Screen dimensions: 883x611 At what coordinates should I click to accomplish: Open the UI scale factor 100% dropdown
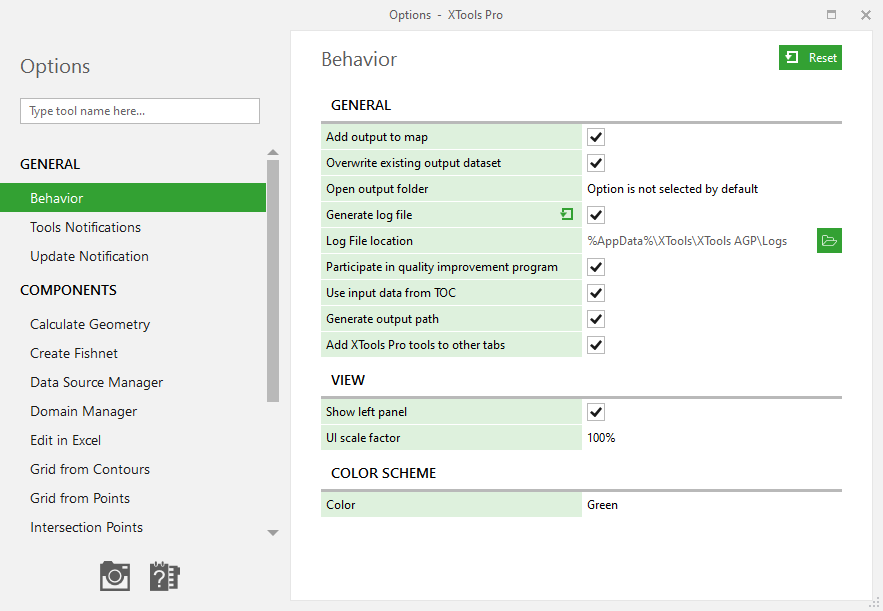coord(712,438)
